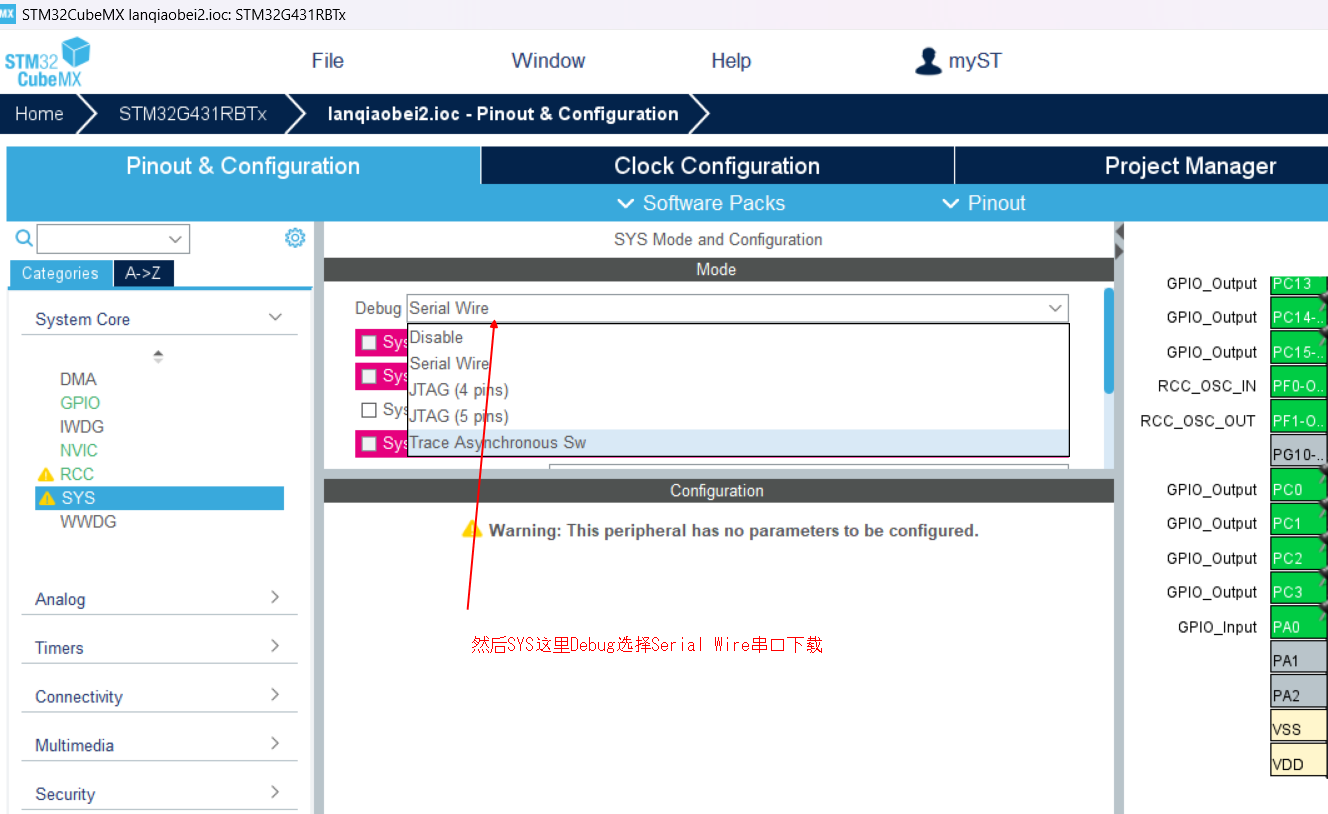1328x814 pixels.
Task: Select RCC in System Core list
Action: 77,474
